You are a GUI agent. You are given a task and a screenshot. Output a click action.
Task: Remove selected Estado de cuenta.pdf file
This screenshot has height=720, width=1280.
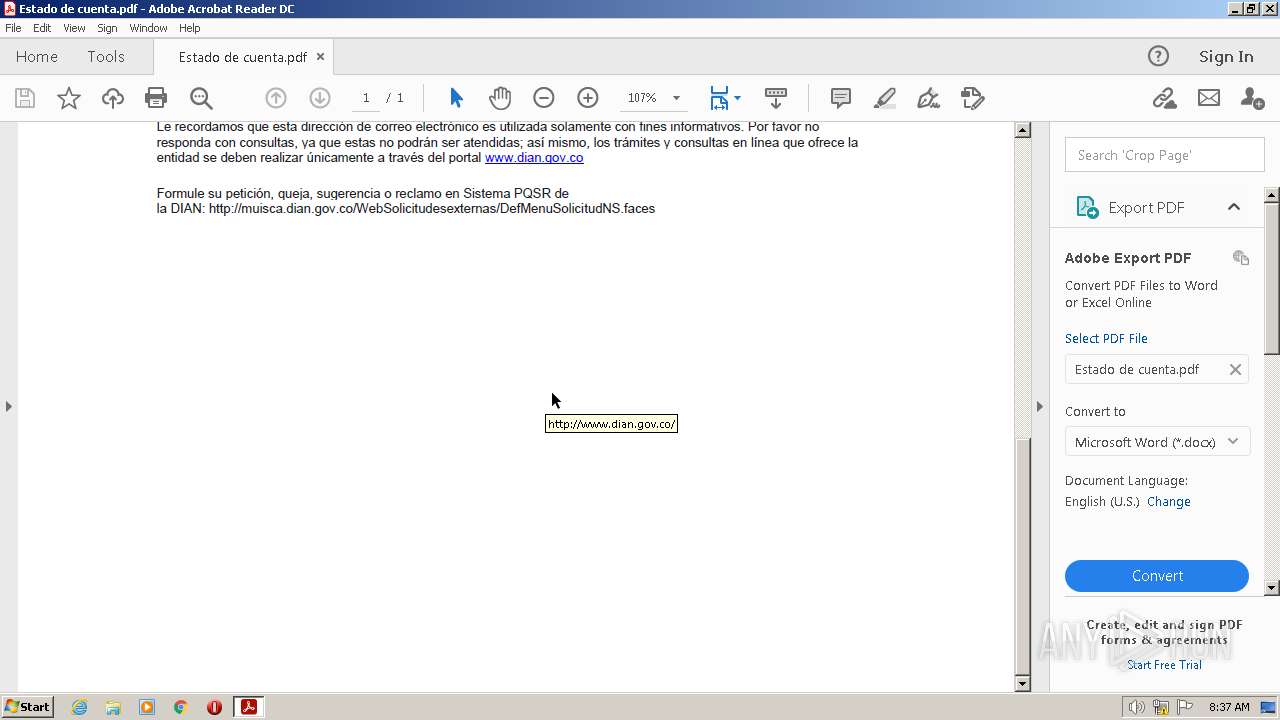point(1235,369)
